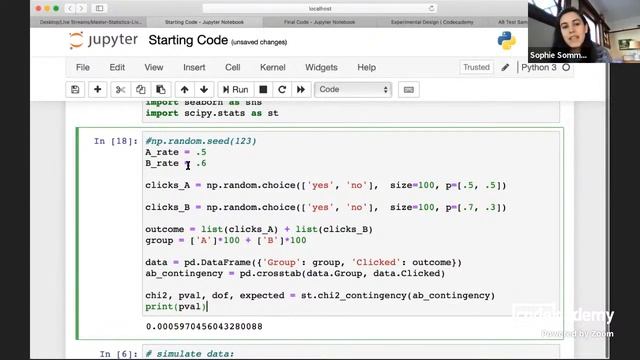The height and width of the screenshot is (360, 640).
Task: Click the B_rate .6 line
Action: click(x=176, y=163)
